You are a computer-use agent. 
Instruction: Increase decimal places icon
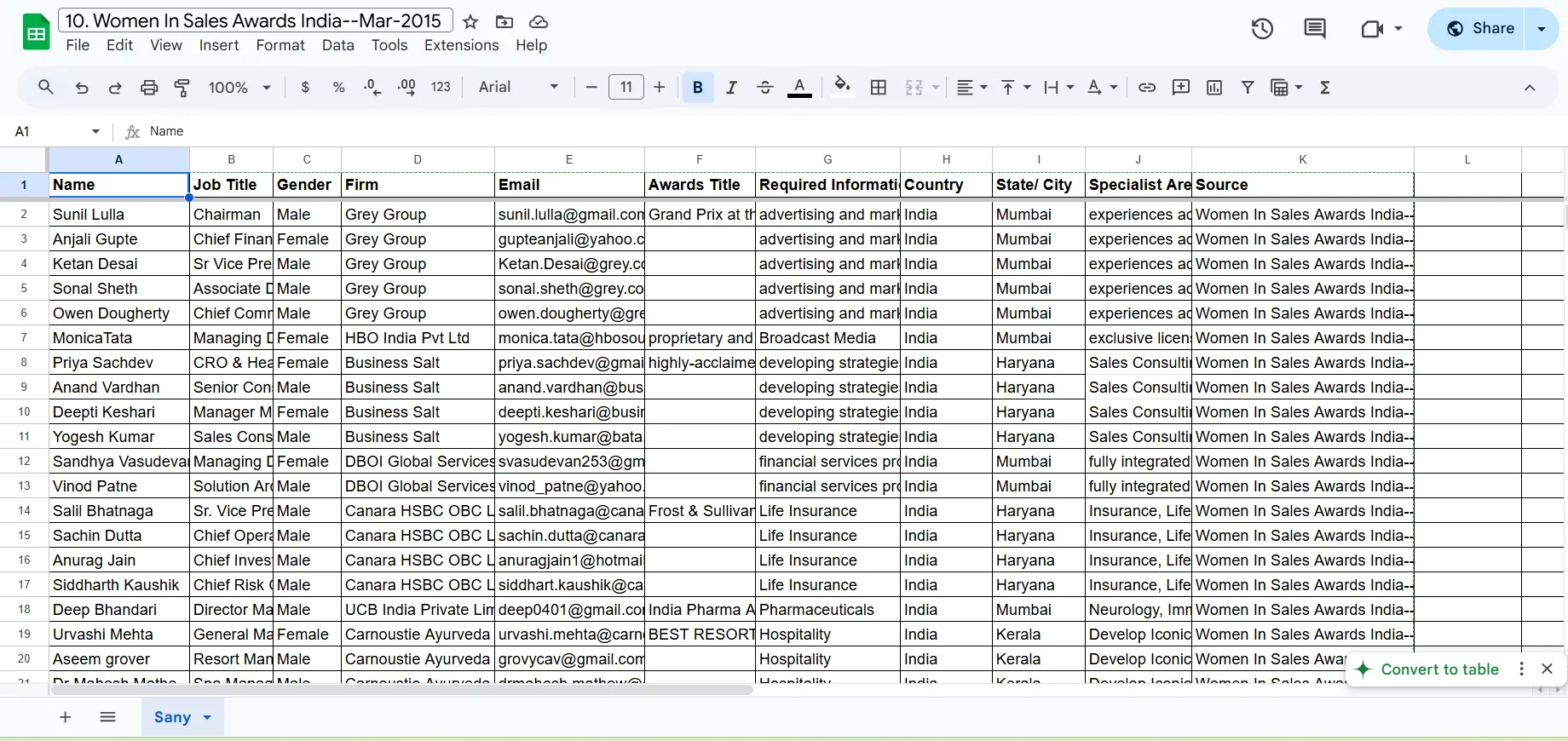click(406, 87)
